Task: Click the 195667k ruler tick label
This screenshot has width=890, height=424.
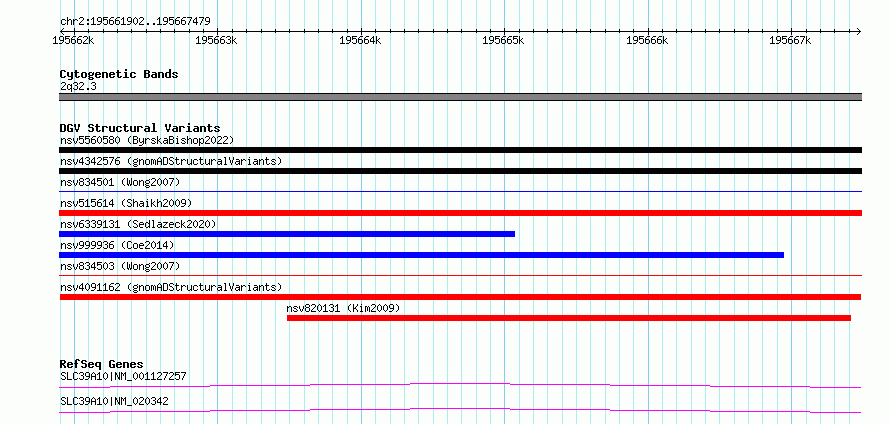Action: (x=791, y=40)
